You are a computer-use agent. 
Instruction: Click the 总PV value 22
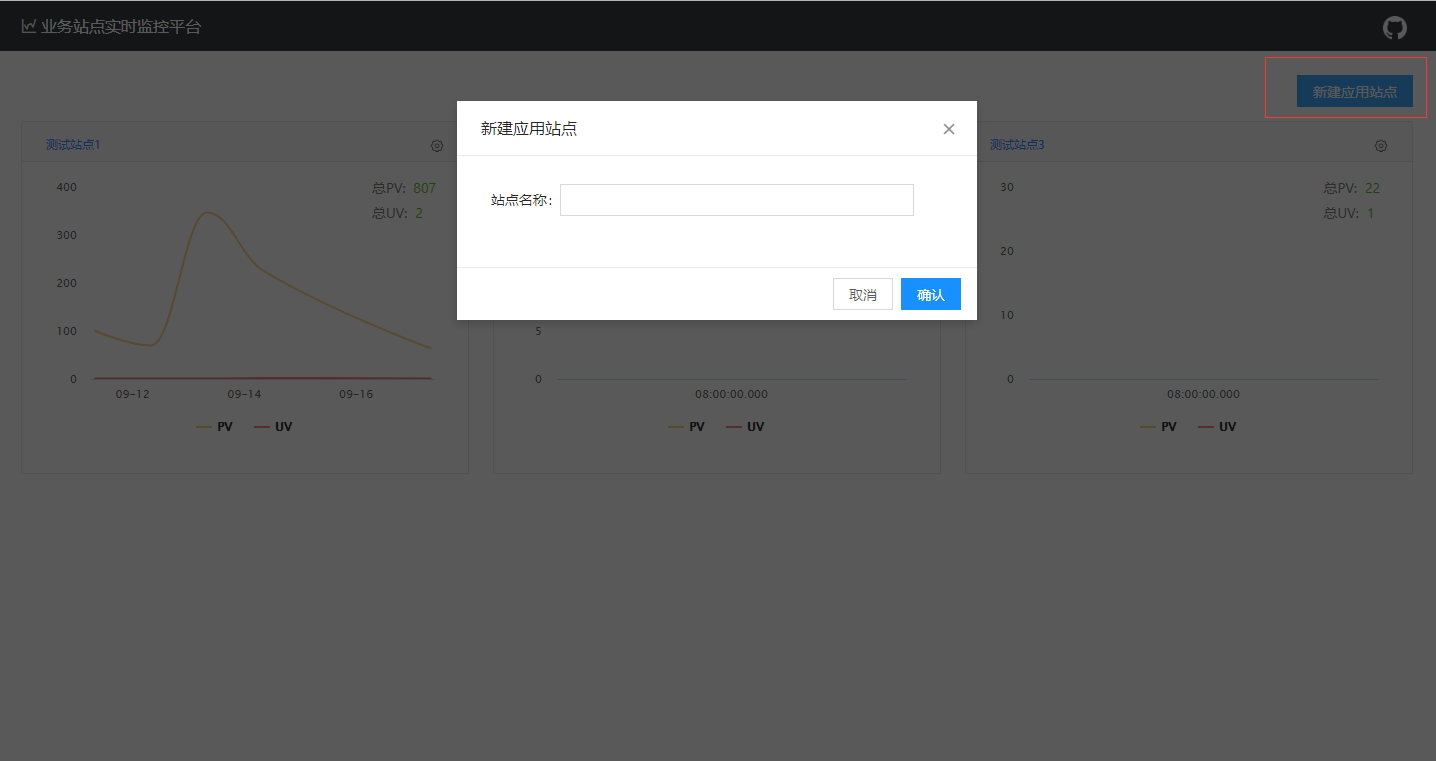pyautogui.click(x=1372, y=188)
